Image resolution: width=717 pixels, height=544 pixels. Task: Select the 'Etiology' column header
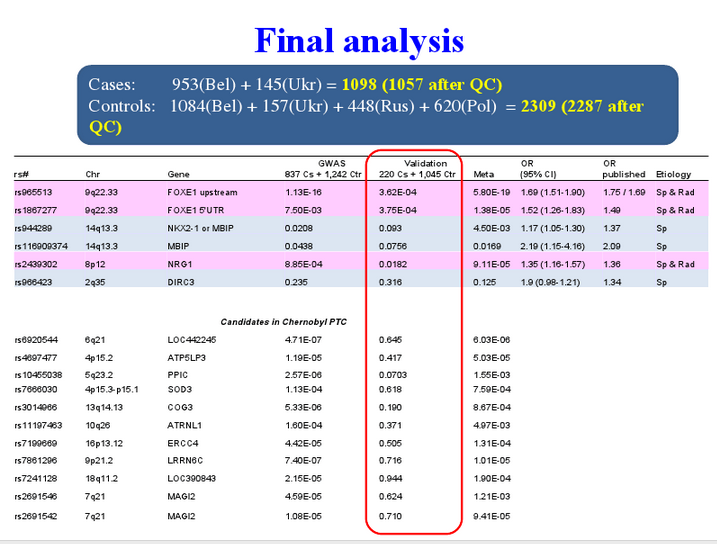coord(674,175)
